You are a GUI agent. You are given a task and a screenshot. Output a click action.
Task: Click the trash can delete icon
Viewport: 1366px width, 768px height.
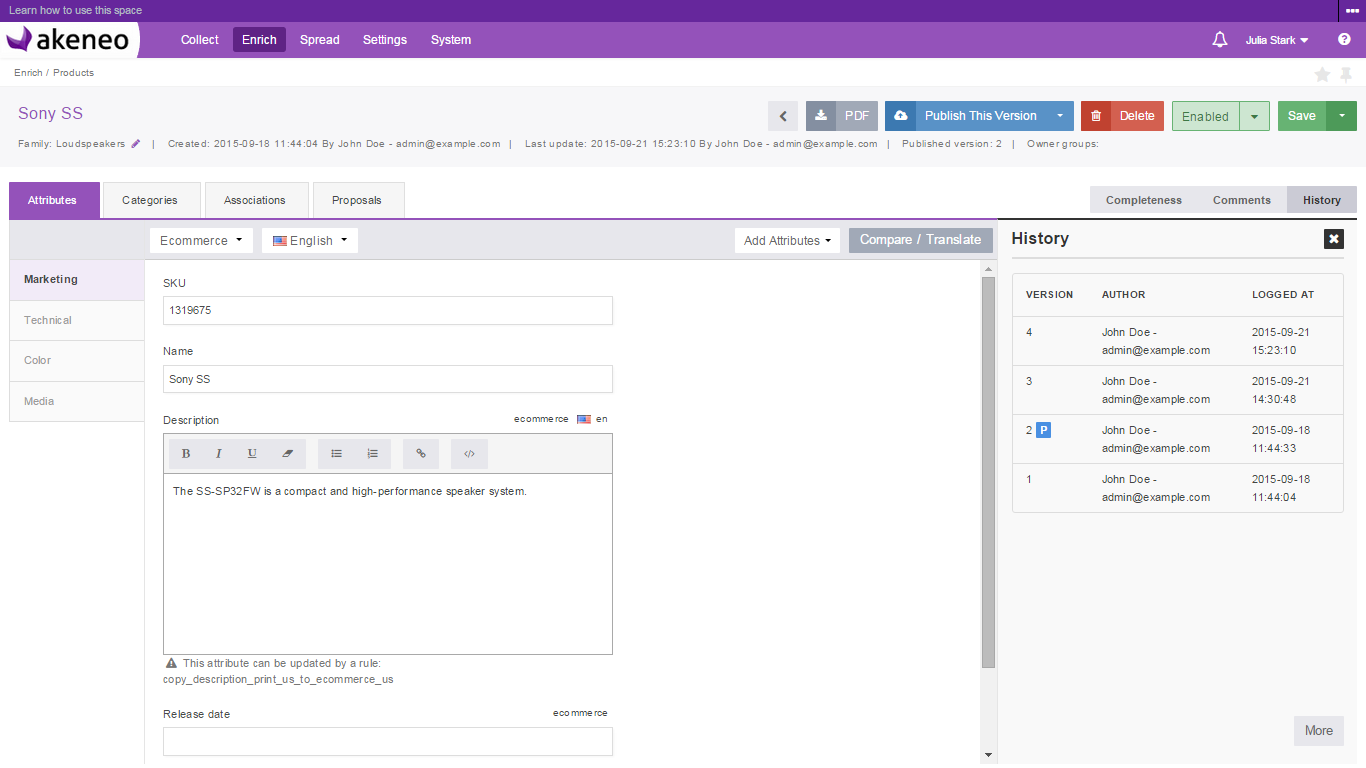pyautogui.click(x=1096, y=116)
